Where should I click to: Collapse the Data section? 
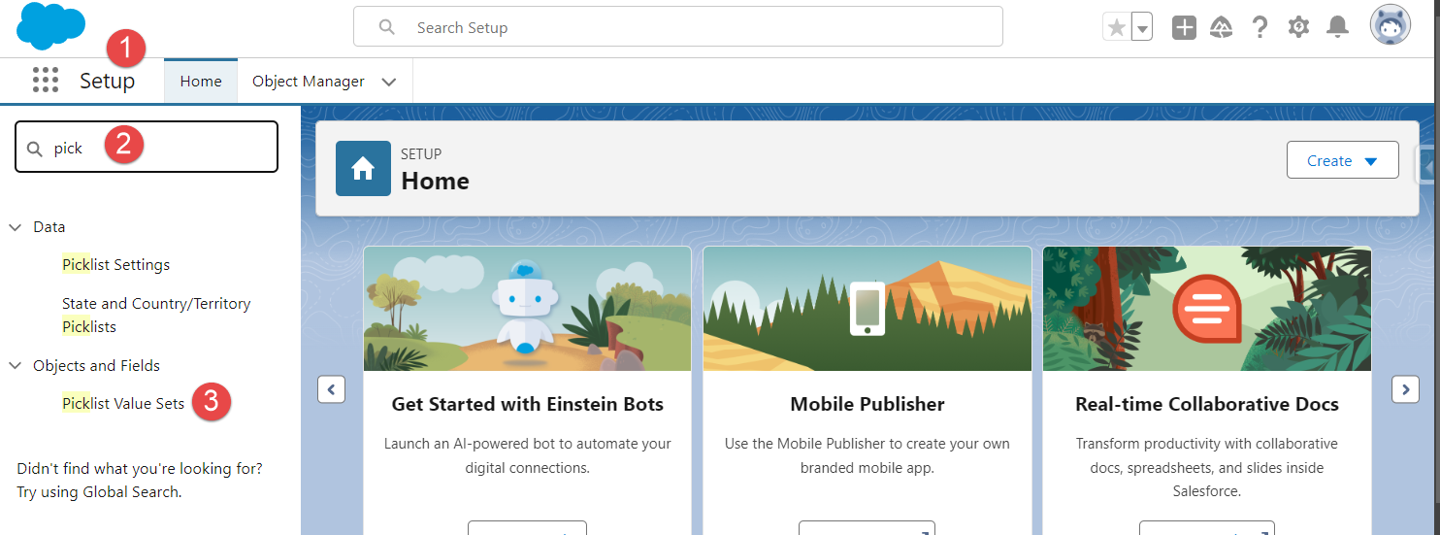coord(15,227)
